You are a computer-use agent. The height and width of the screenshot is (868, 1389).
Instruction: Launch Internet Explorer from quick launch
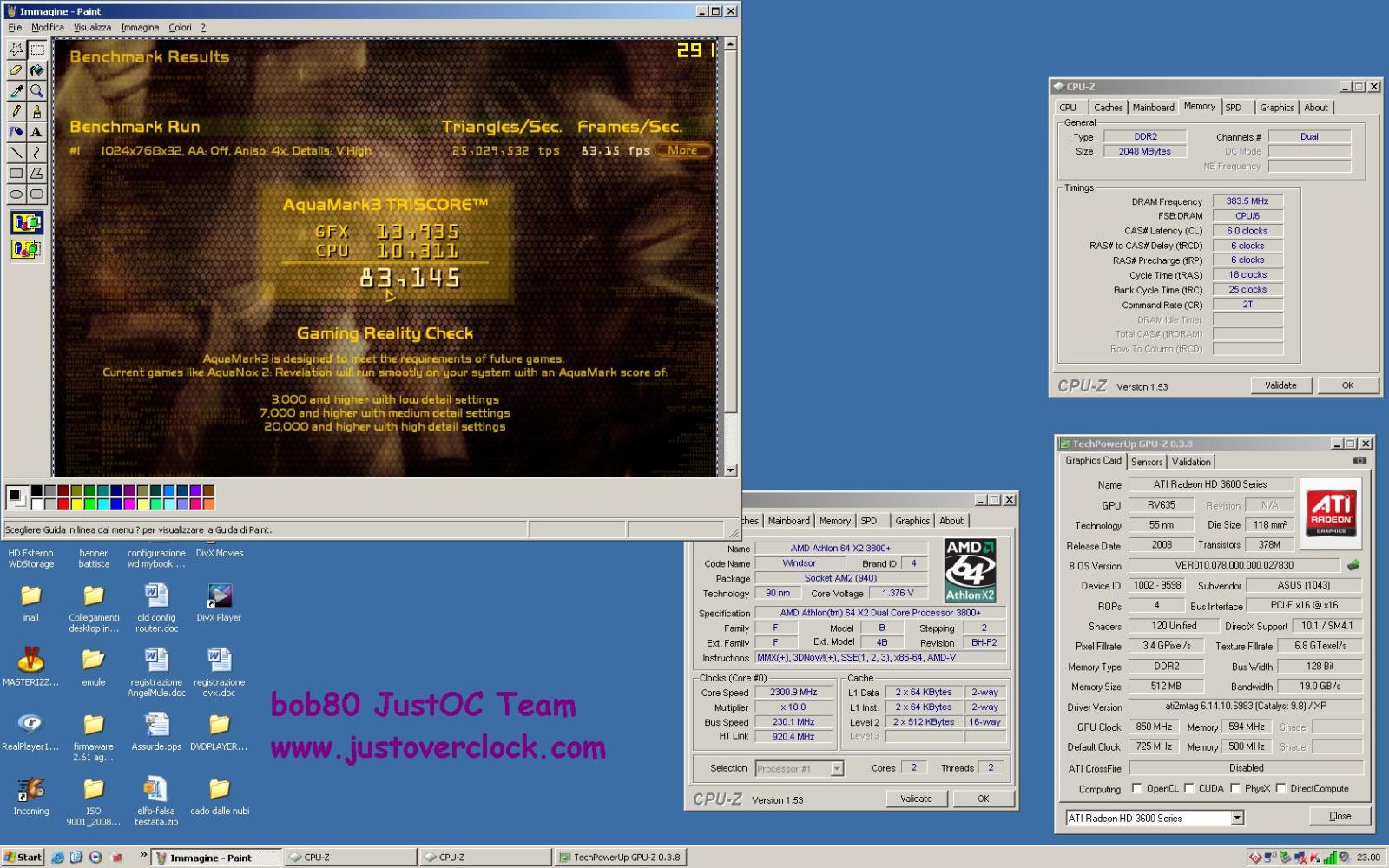click(57, 857)
